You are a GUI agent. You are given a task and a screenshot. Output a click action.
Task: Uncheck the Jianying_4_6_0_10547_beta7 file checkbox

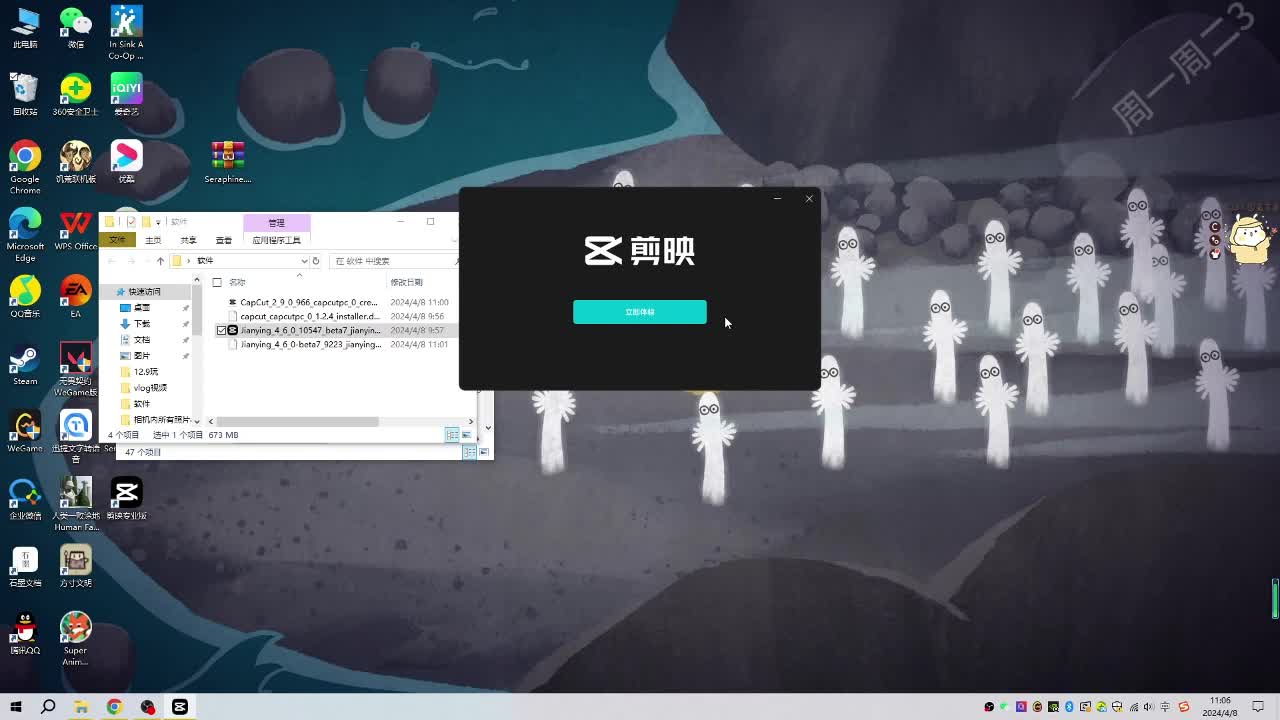pyautogui.click(x=222, y=330)
